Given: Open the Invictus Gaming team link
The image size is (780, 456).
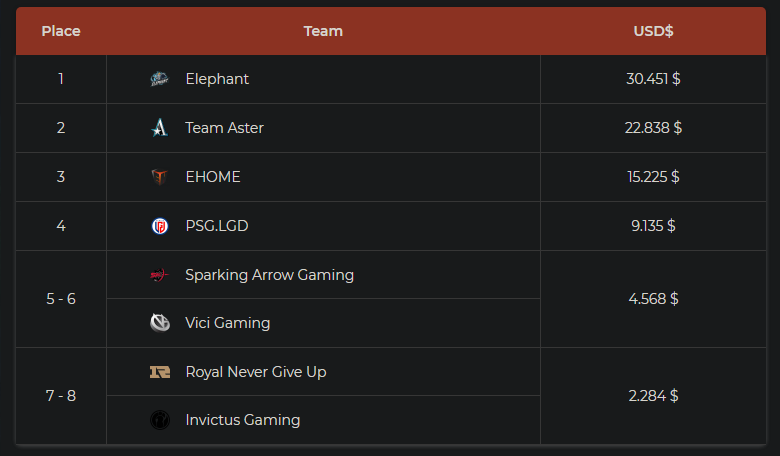Looking at the screenshot, I should click(x=243, y=420).
